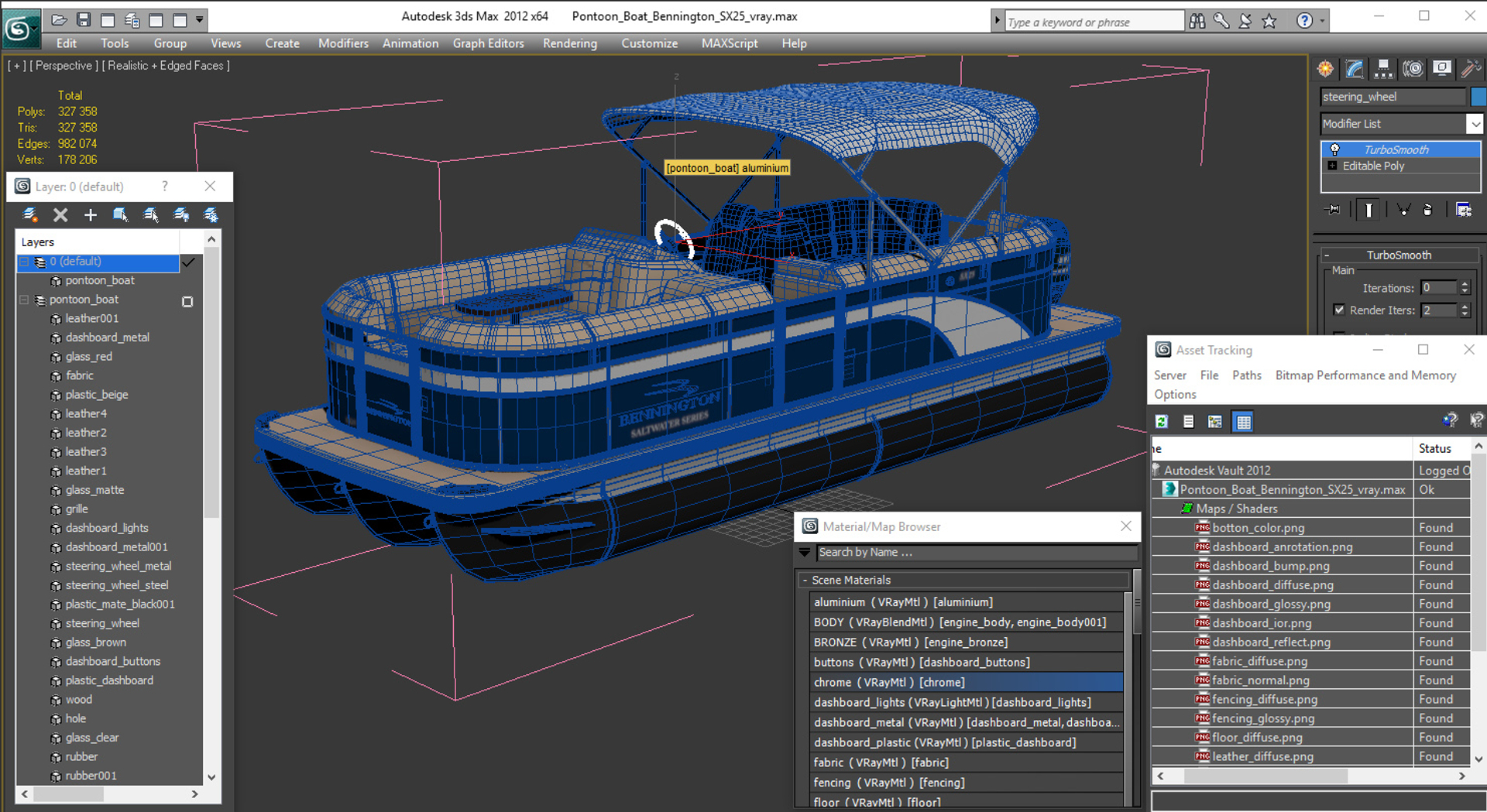
Task: Click Hide/Unhide All Layers icon
Action: click(181, 214)
